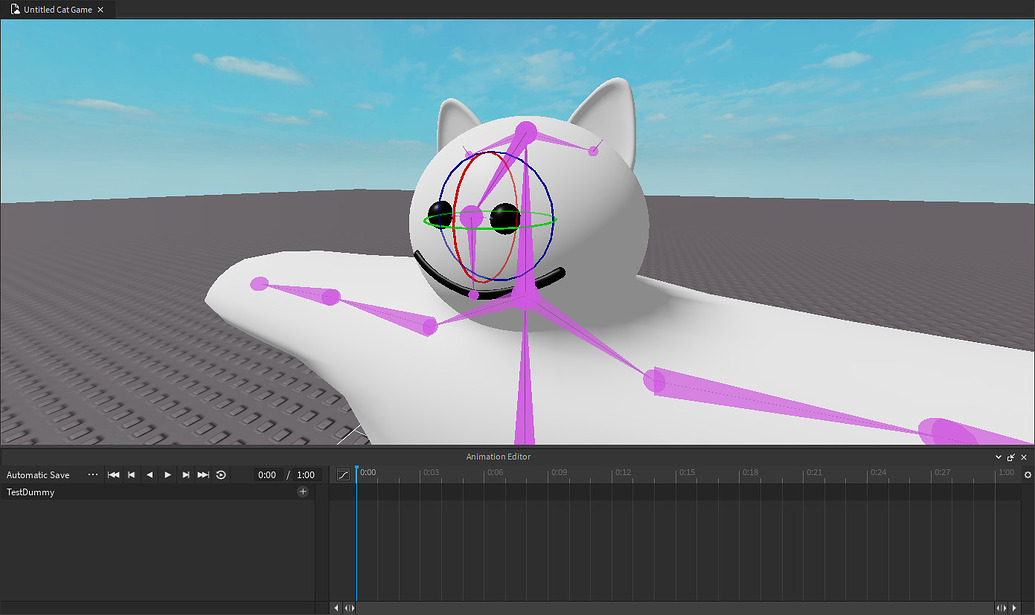
Task: Toggle Automatic Save in the Animation Editor
Action: tap(40, 474)
